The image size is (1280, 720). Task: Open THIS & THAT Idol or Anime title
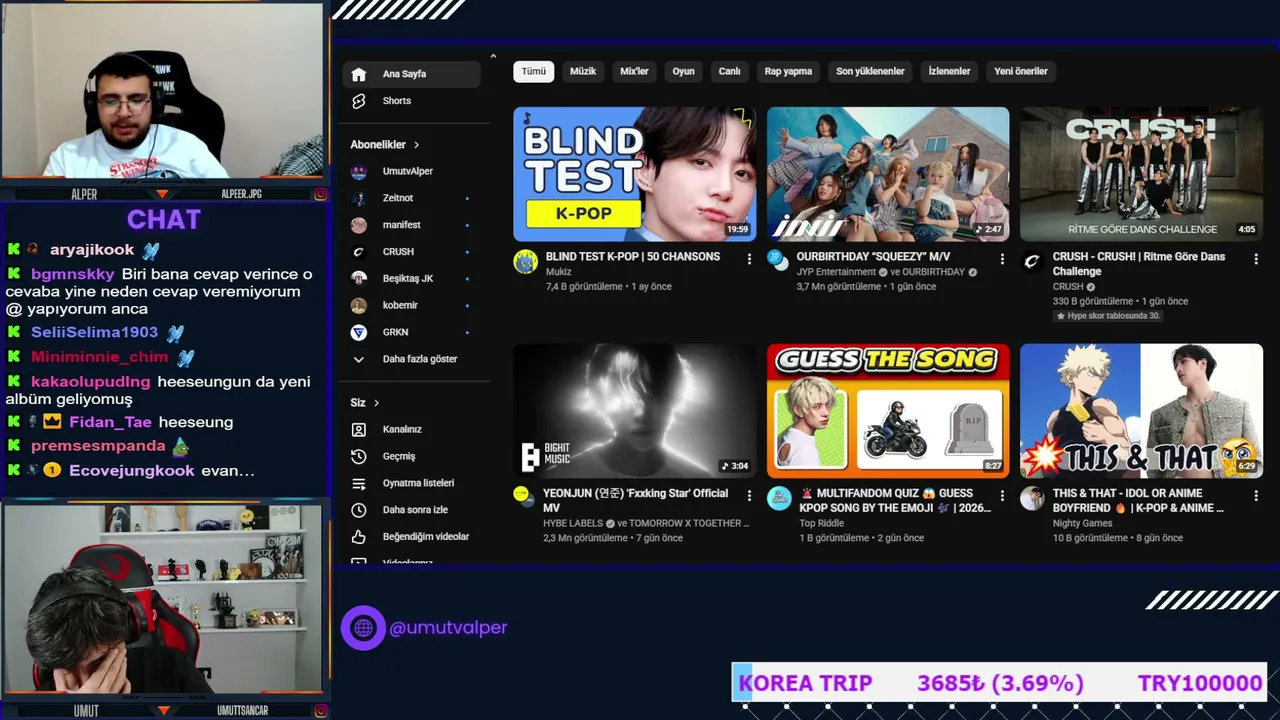1138,500
